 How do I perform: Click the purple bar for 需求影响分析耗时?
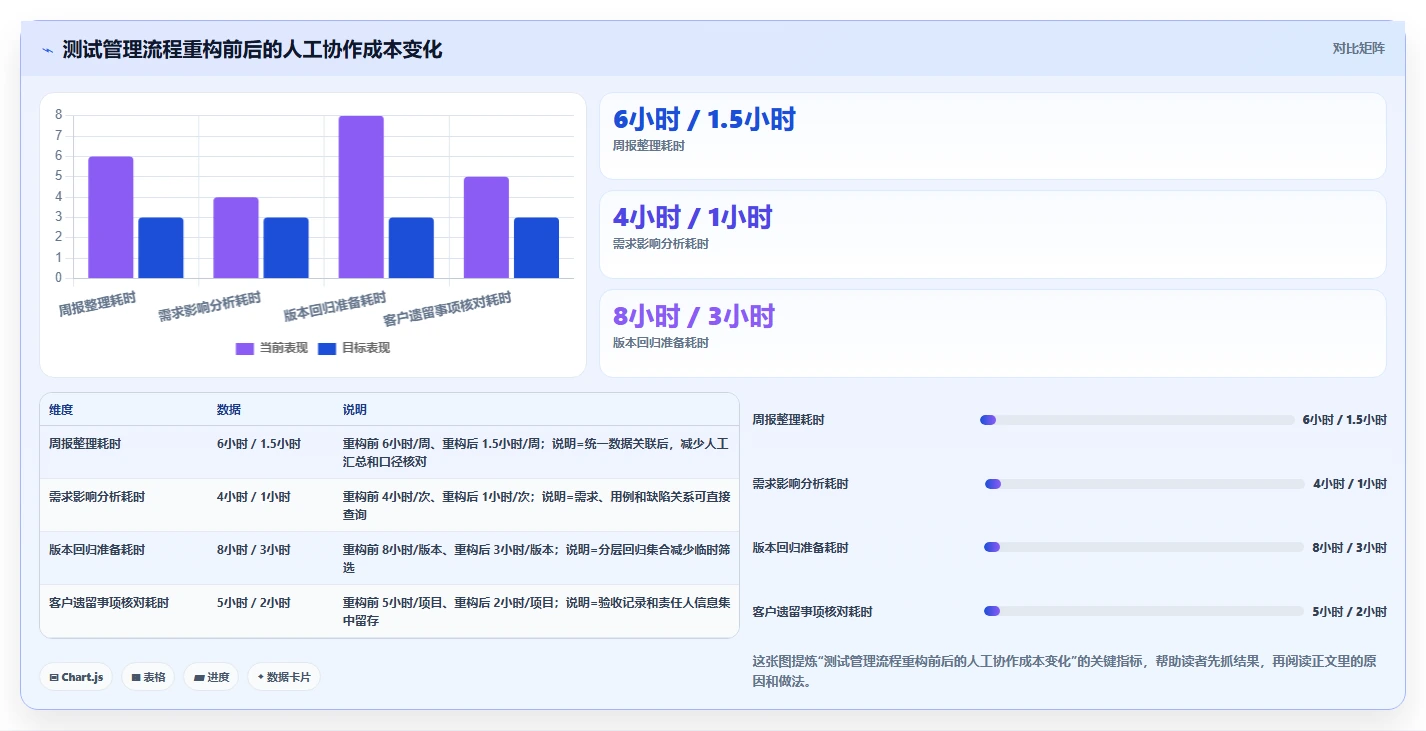click(236, 237)
